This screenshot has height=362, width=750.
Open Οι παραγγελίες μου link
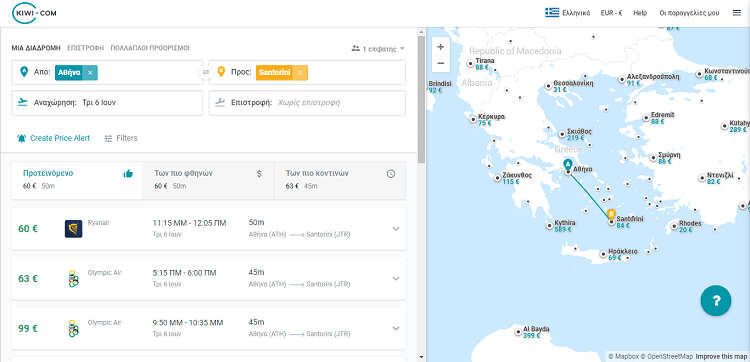pyautogui.click(x=689, y=13)
